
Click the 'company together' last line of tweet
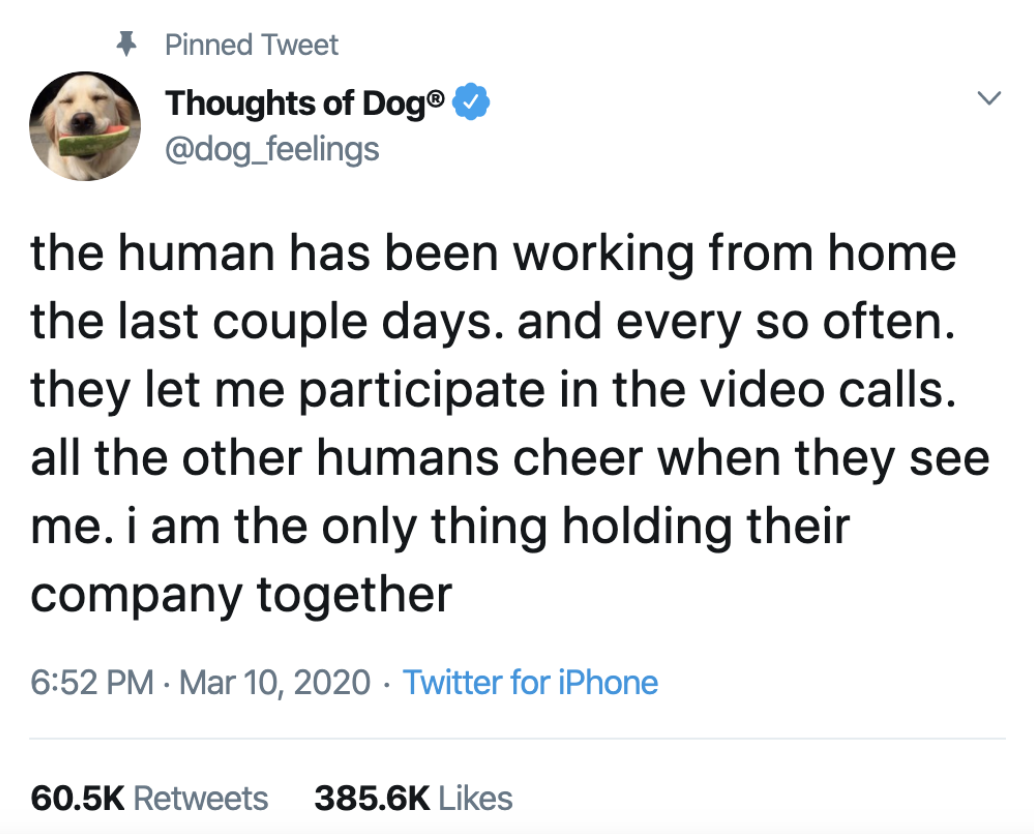(241, 596)
